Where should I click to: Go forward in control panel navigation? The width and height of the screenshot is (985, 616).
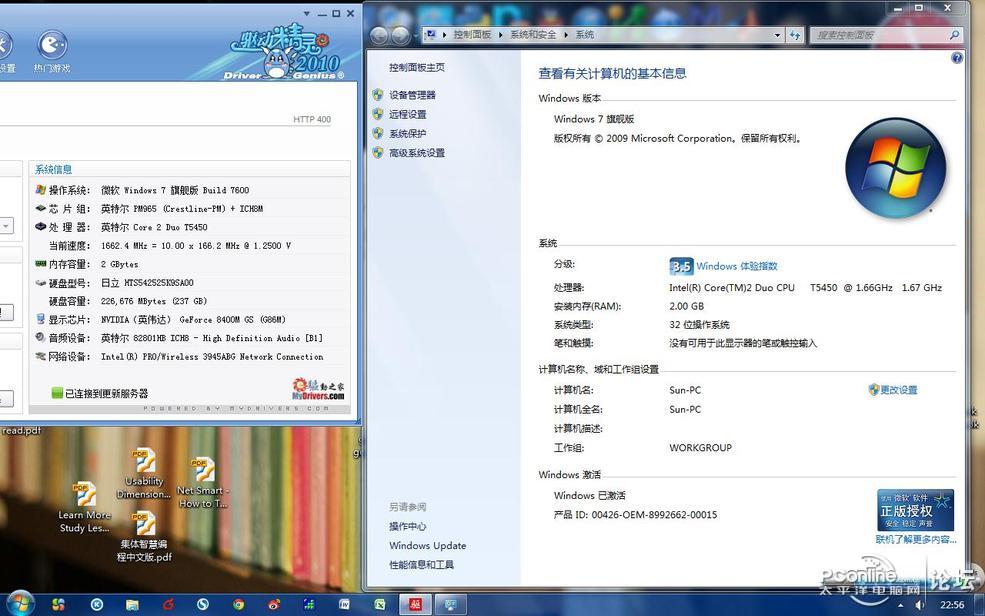[401, 36]
